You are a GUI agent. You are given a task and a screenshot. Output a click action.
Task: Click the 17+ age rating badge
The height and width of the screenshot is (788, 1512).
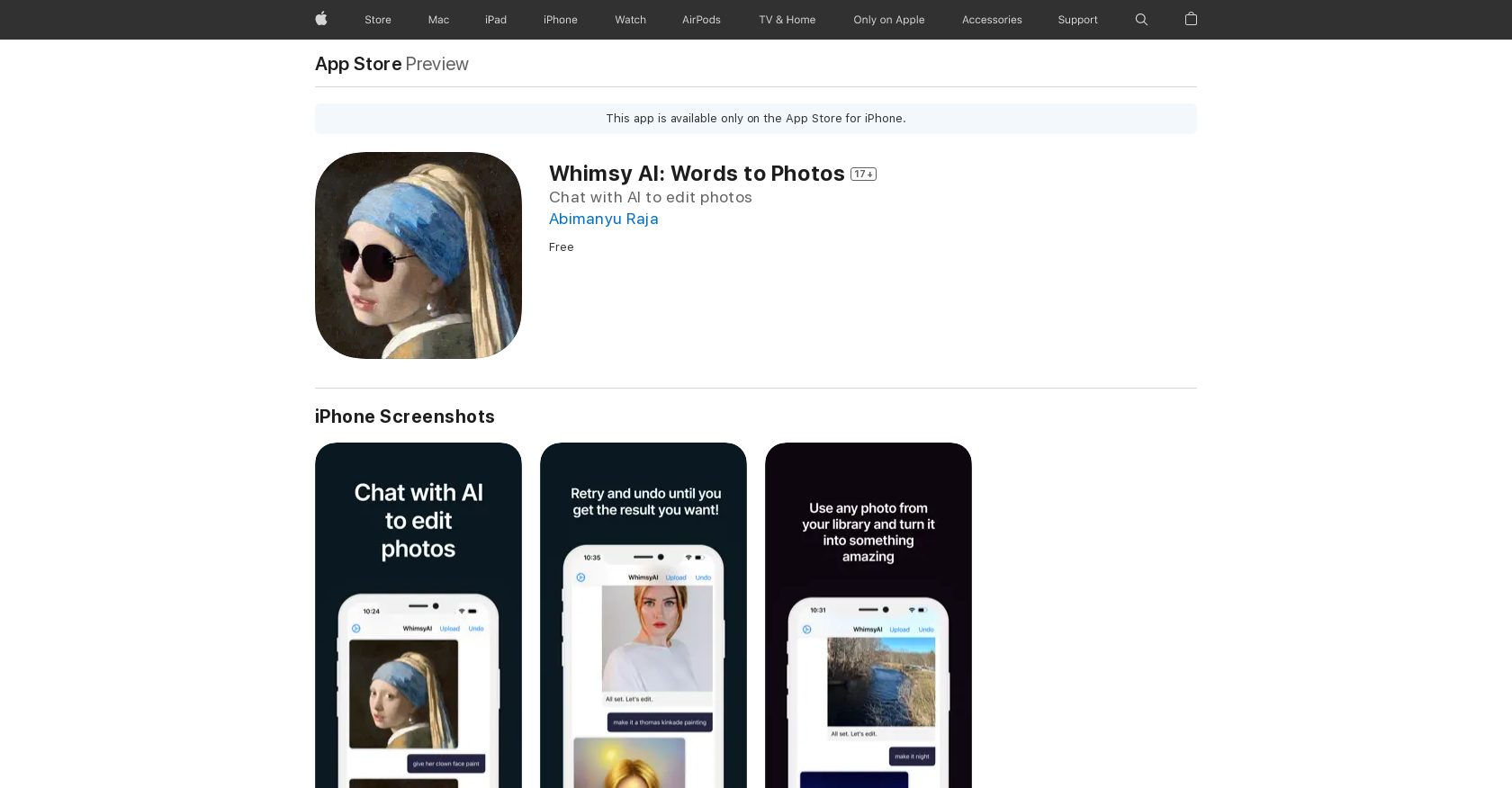[x=863, y=174]
